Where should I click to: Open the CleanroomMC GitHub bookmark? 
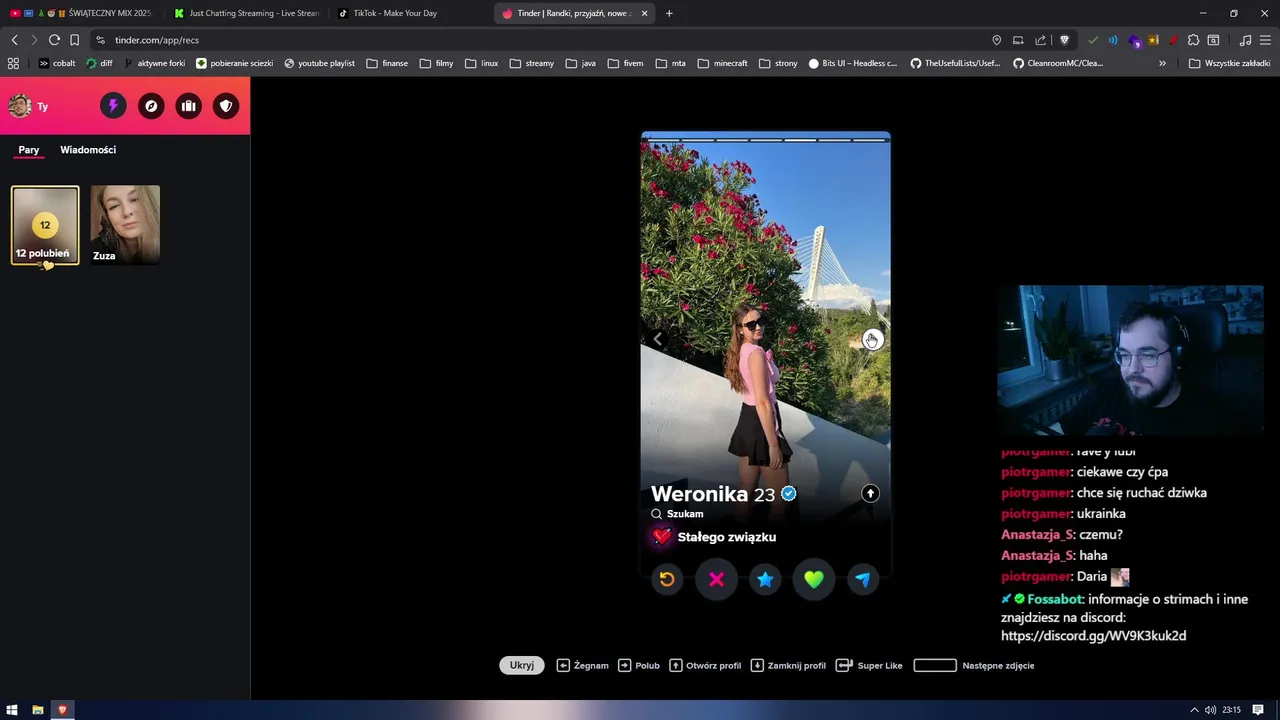tap(1058, 63)
